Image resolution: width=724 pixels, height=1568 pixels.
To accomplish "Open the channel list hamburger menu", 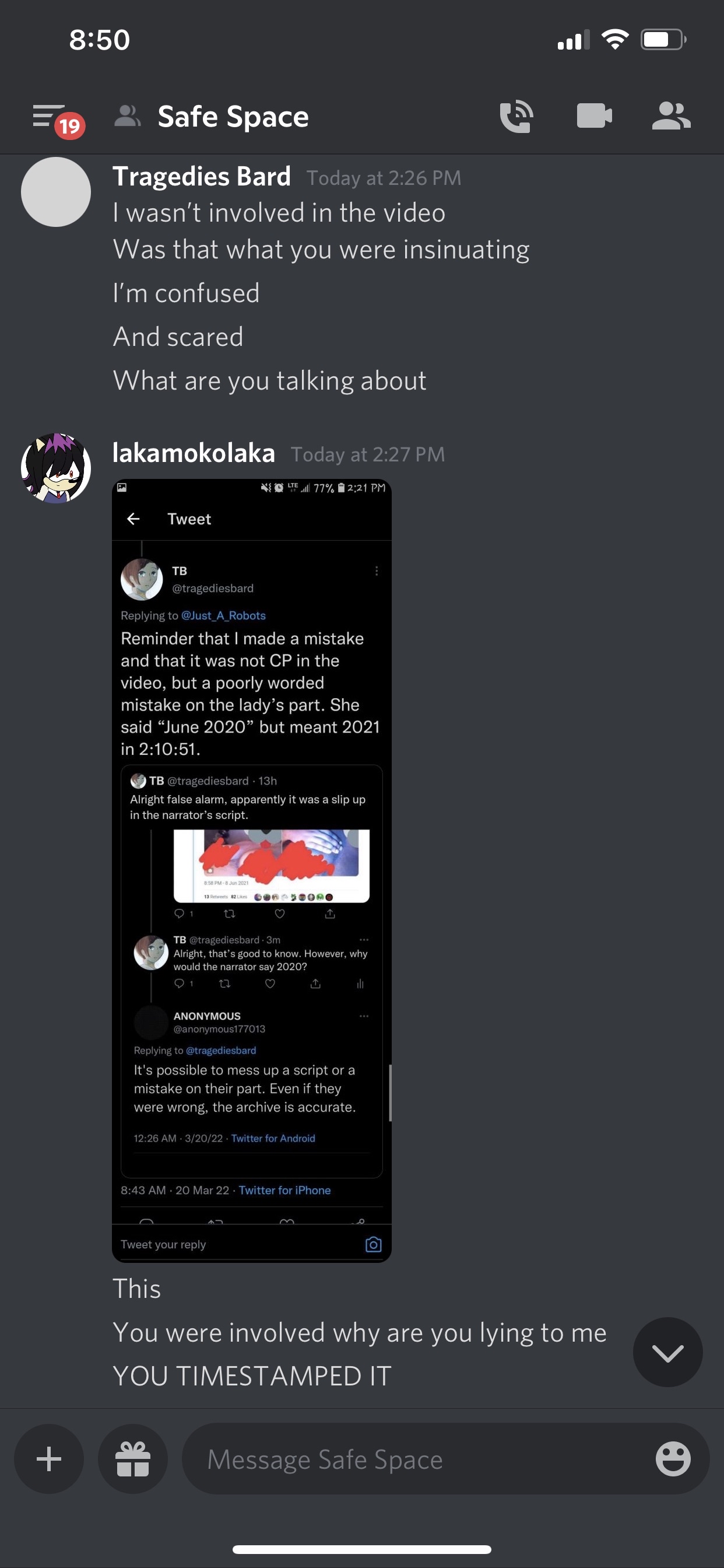I will pyautogui.click(x=48, y=116).
